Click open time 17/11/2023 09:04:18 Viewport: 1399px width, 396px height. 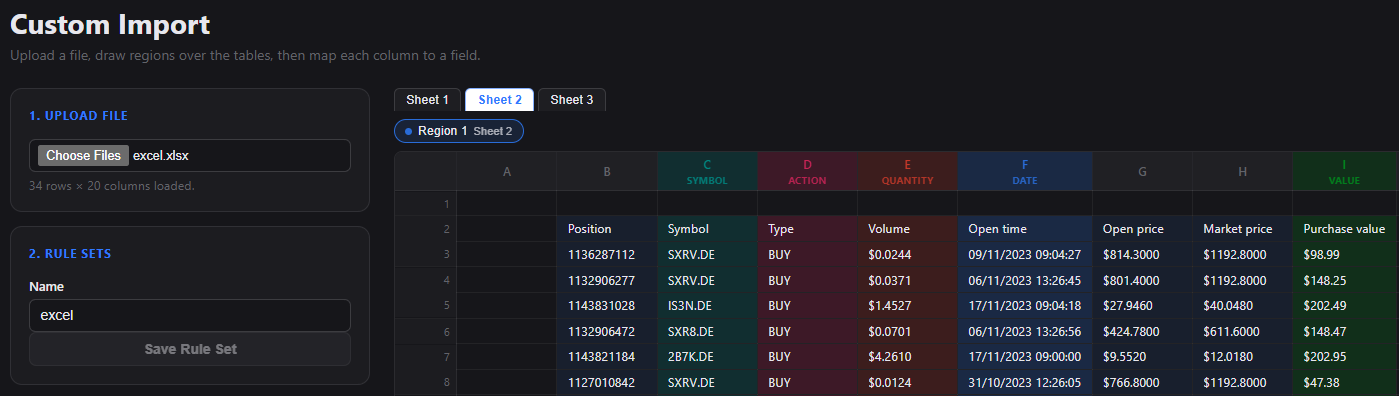pyautogui.click(x=1025, y=305)
